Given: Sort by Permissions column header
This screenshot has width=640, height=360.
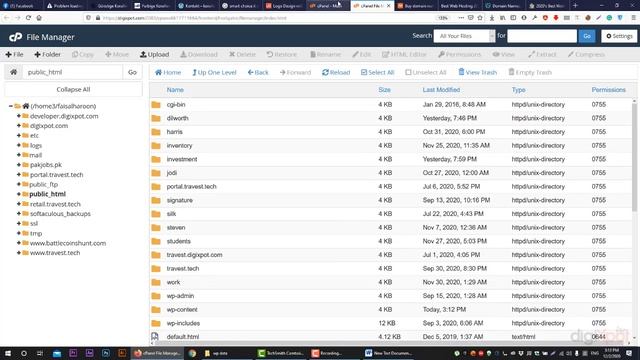Looking at the screenshot, I should 609,90.
